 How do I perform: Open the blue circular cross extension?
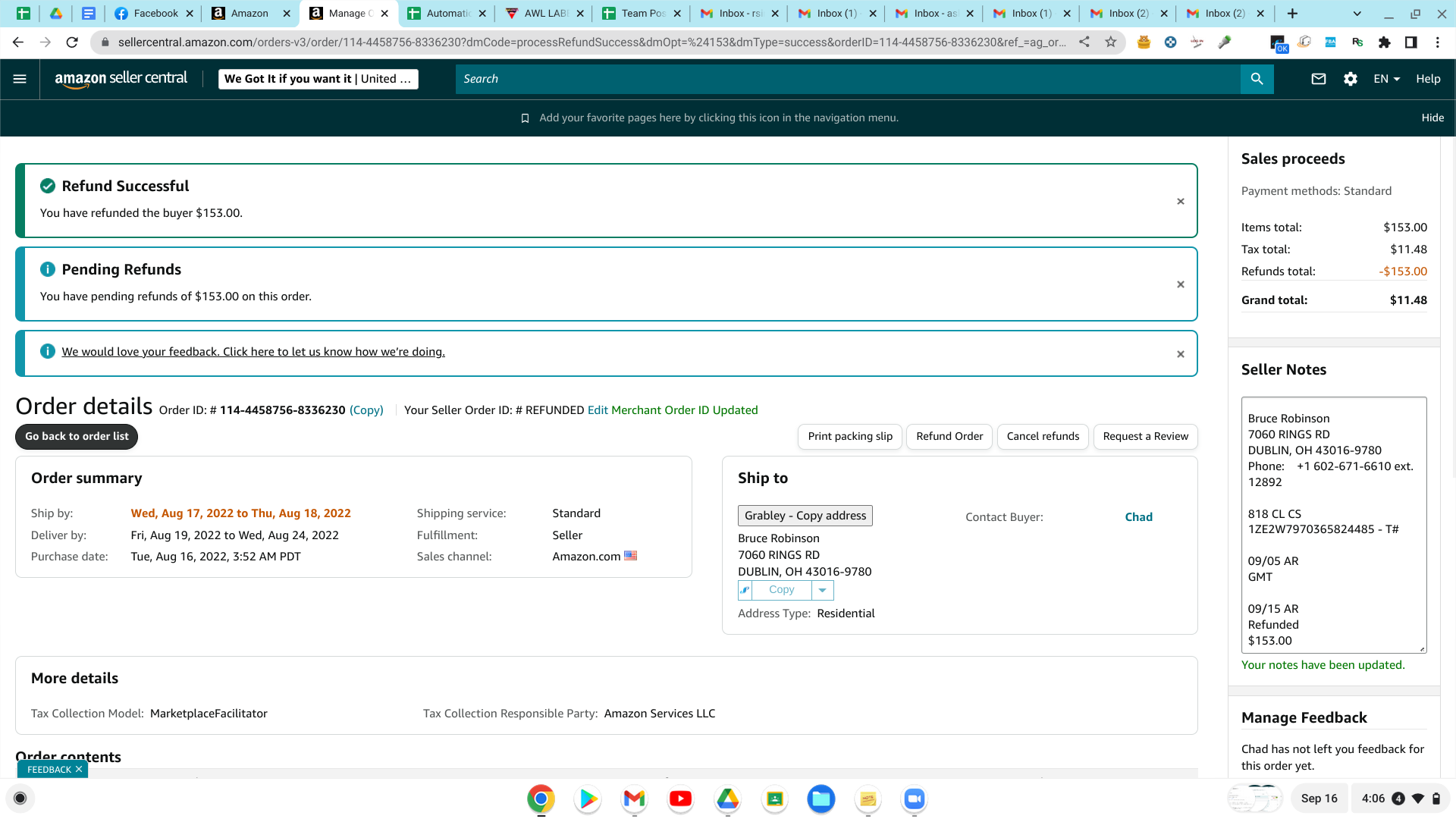pyautogui.click(x=1171, y=42)
